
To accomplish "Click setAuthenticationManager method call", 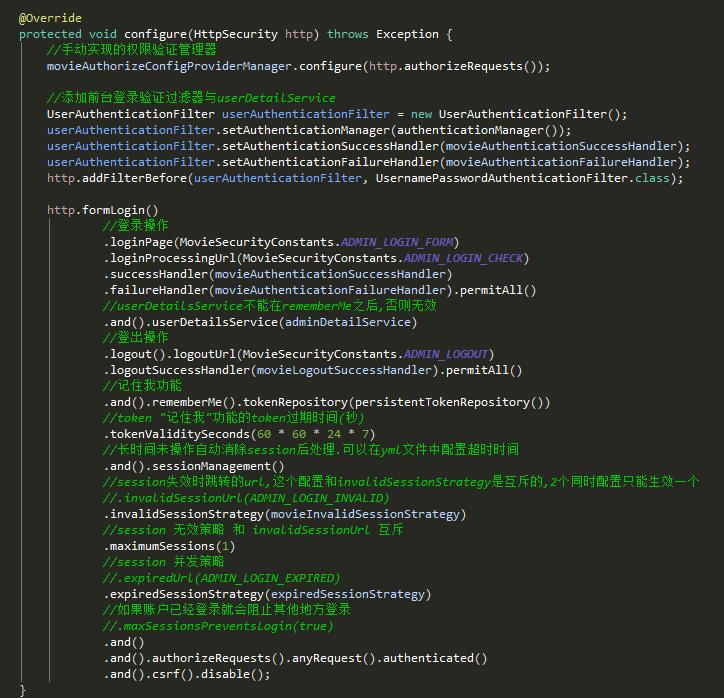I will [306, 130].
